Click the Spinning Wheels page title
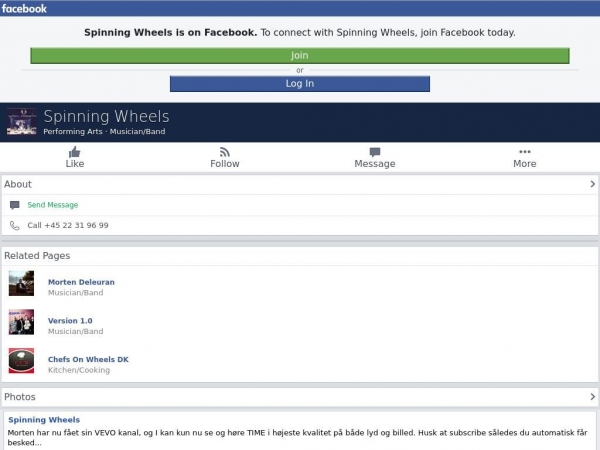 tap(106, 116)
